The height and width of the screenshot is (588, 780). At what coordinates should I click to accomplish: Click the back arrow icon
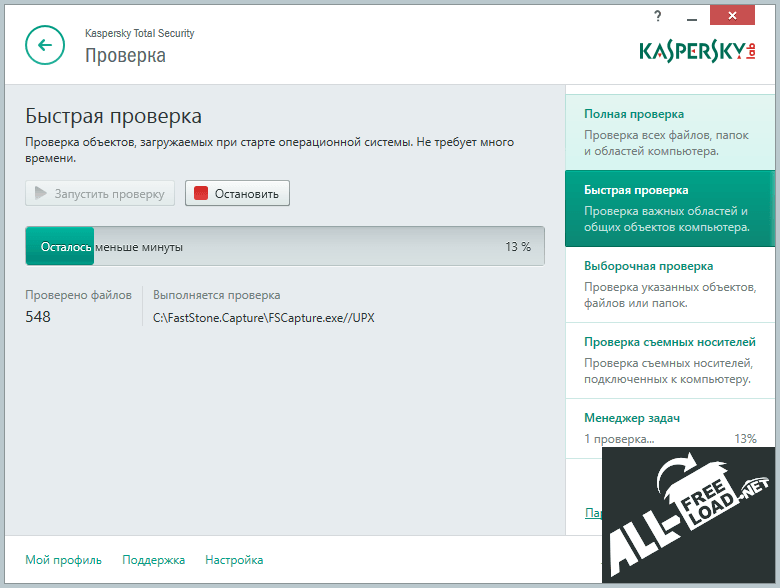pyautogui.click(x=45, y=45)
